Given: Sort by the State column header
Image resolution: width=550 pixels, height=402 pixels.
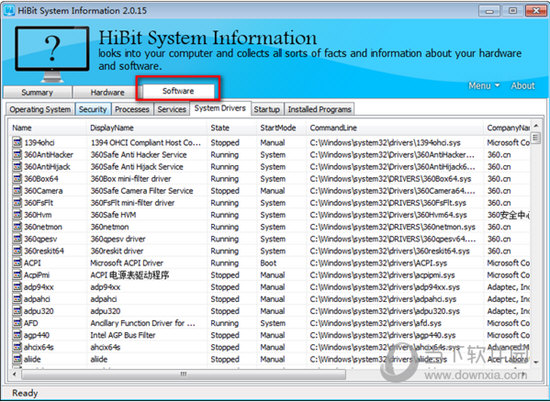Looking at the screenshot, I should click(232, 128).
